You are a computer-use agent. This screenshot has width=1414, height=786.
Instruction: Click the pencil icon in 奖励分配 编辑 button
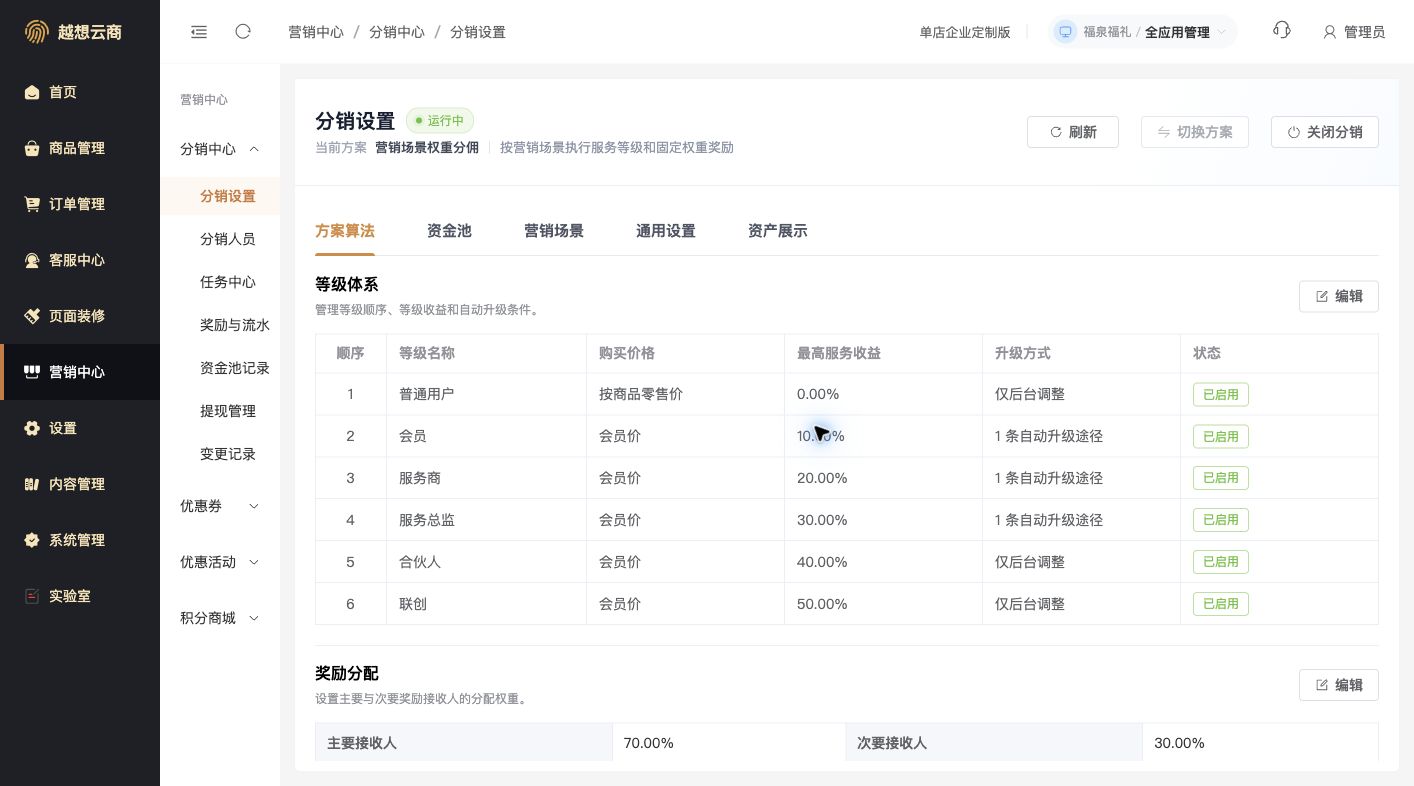pos(1322,685)
